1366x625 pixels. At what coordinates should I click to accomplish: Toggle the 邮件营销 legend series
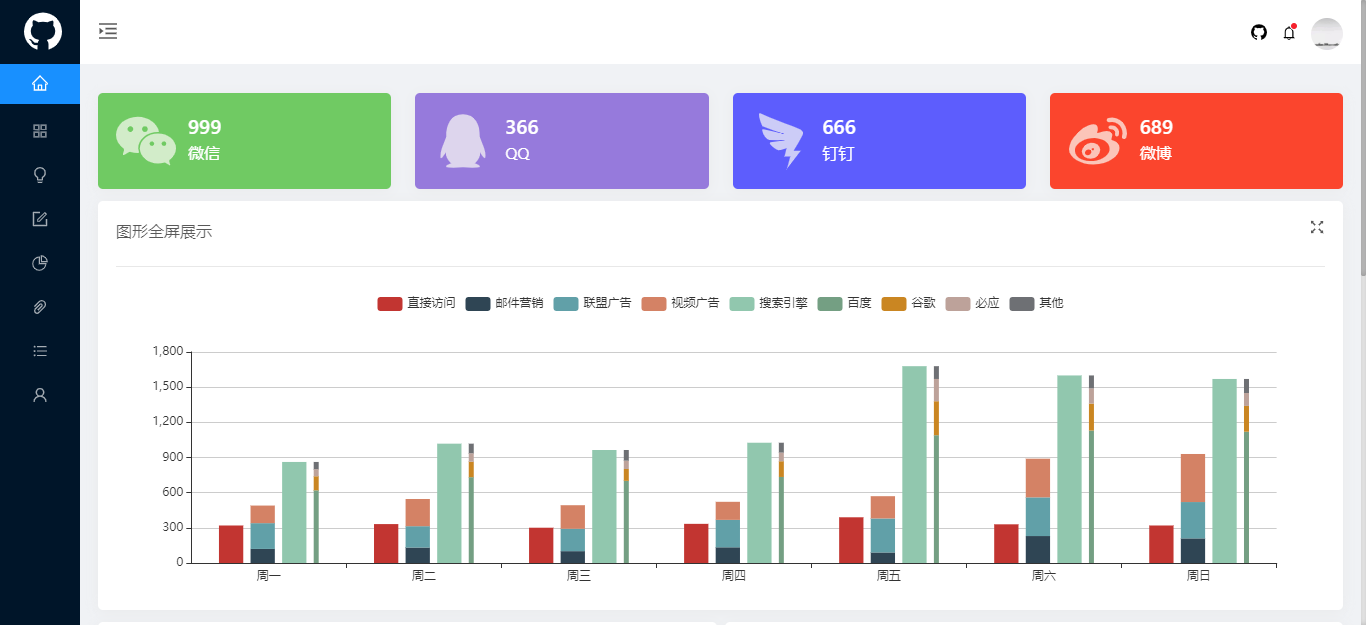[x=505, y=303]
